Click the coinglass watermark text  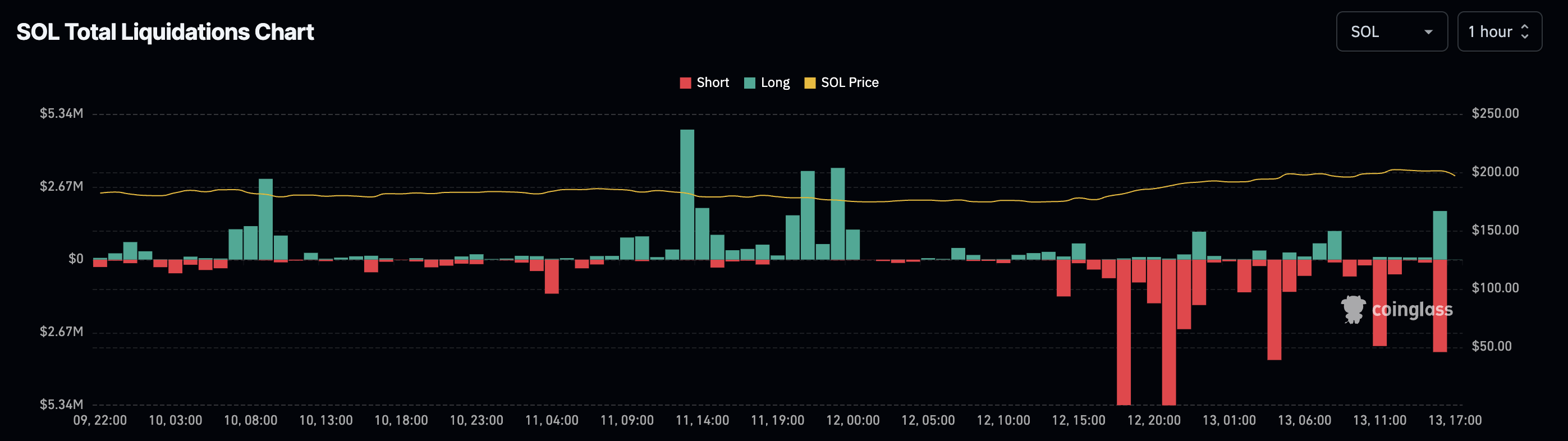click(1411, 310)
